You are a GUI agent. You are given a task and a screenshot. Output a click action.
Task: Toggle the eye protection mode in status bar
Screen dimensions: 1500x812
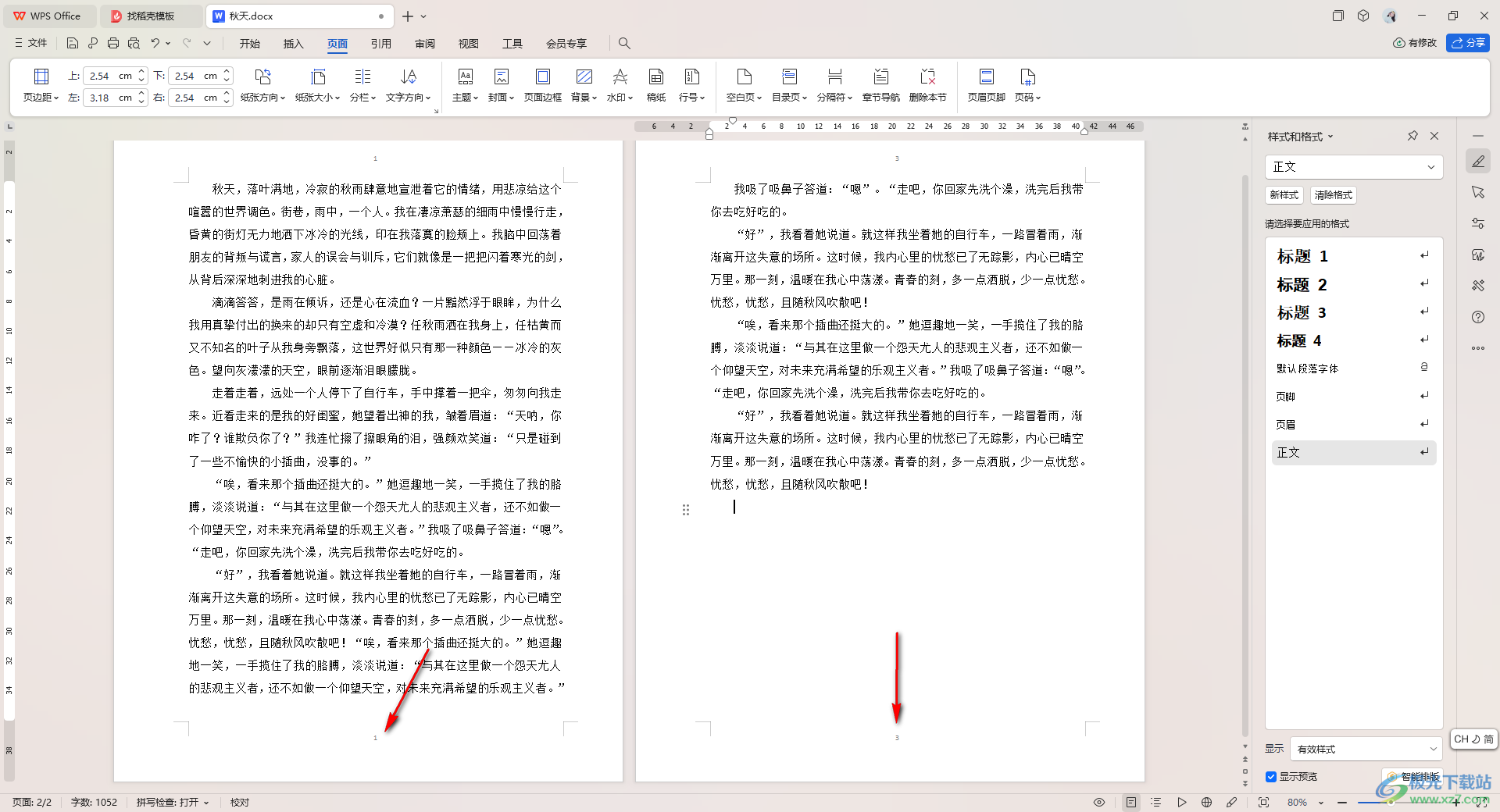1099,802
